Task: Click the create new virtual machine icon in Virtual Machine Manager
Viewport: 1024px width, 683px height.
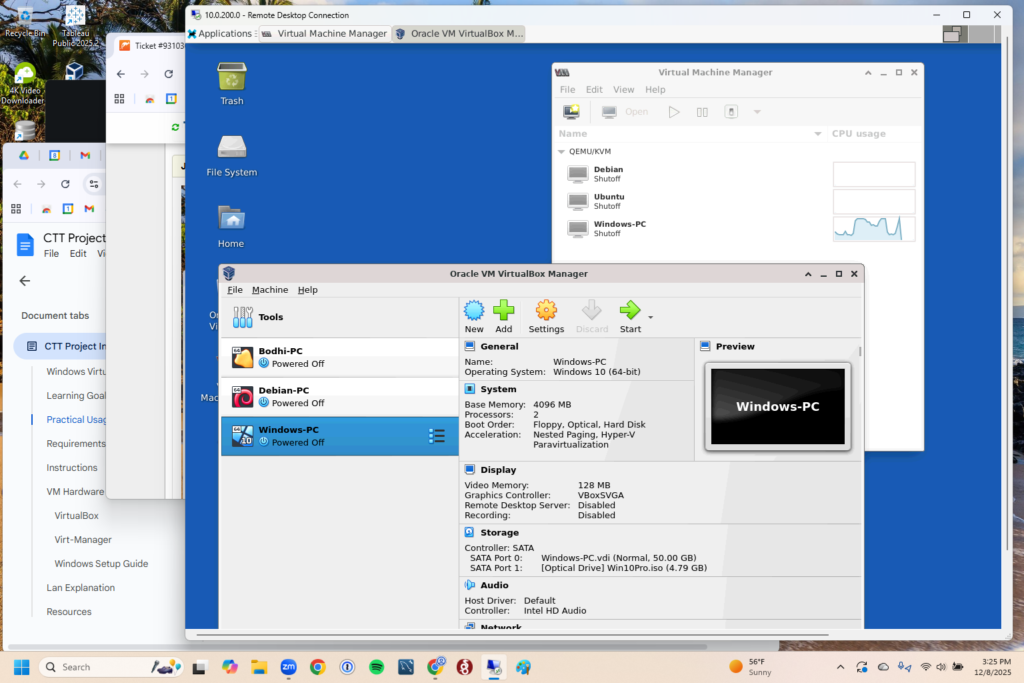Action: point(571,112)
